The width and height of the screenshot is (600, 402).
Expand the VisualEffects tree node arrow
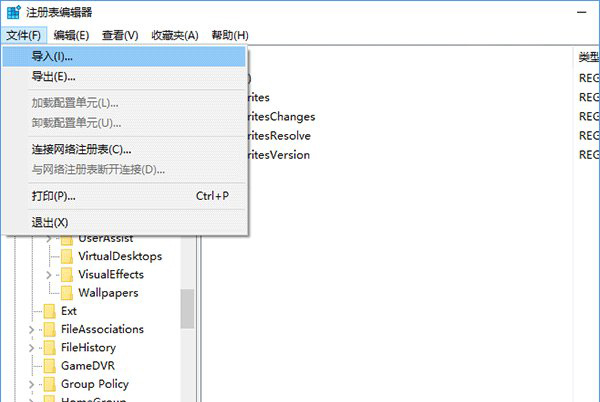click(50, 274)
